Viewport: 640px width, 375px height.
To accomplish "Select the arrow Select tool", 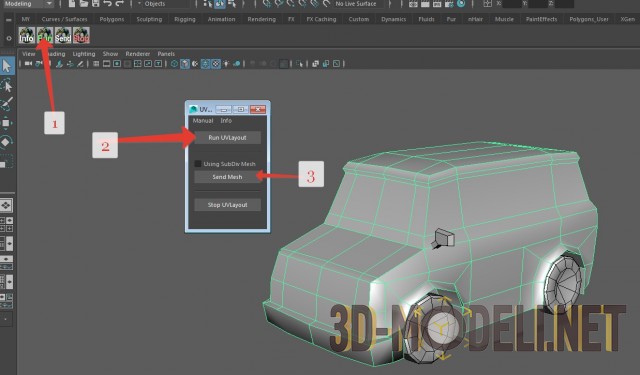I will click(7, 66).
